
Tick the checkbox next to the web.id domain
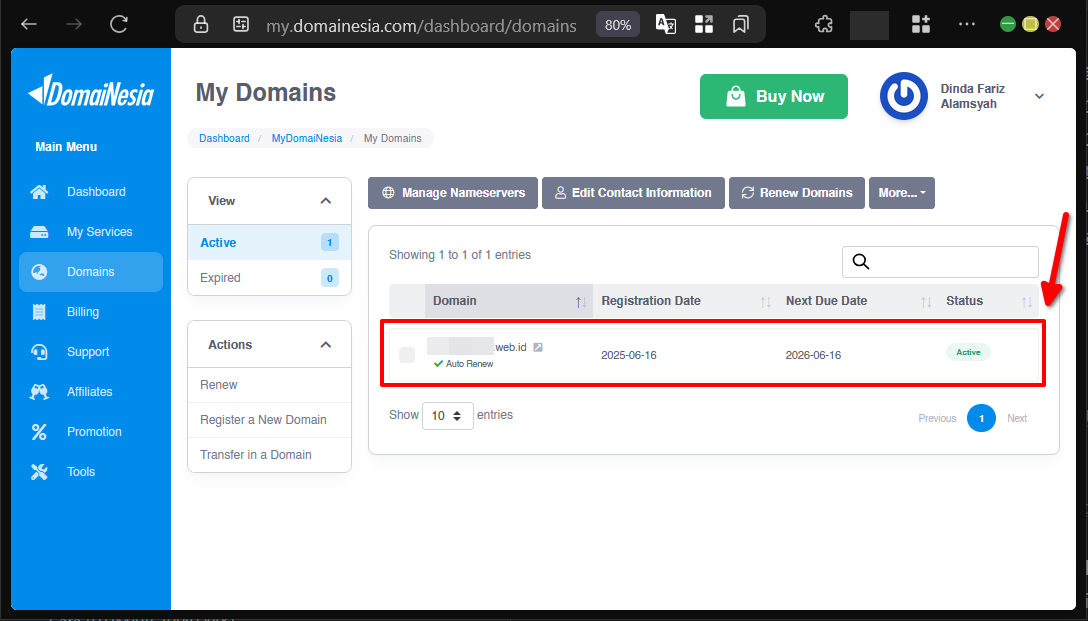click(x=405, y=353)
